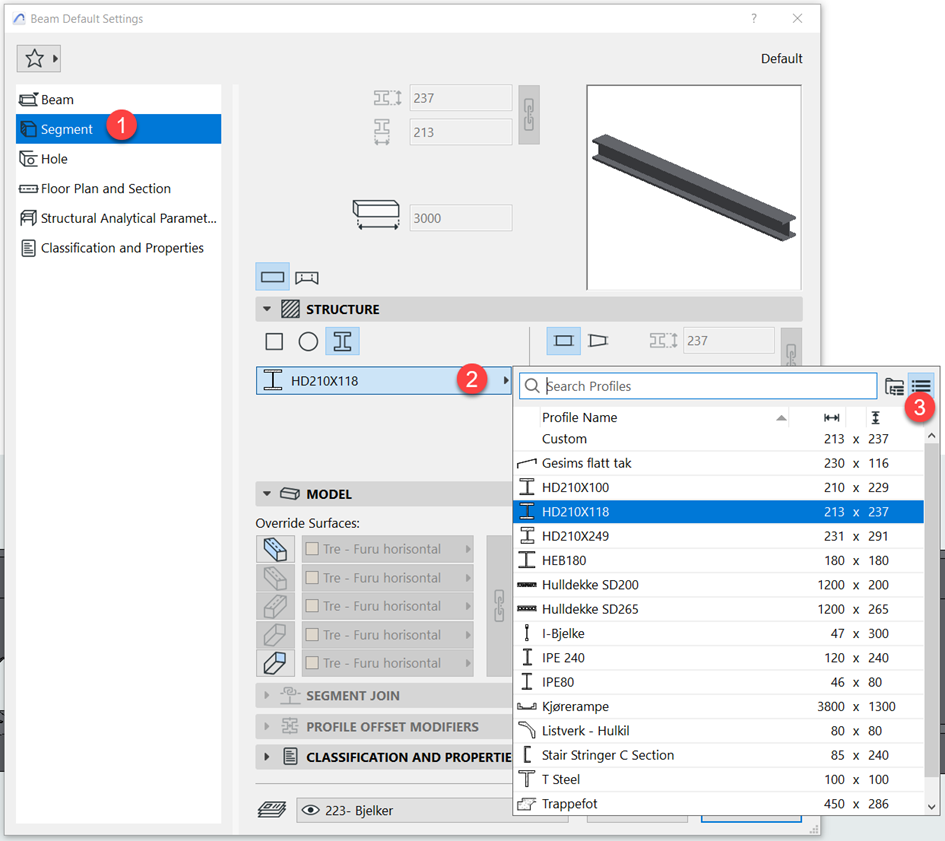Open Structural Analytical Parameters page
The height and width of the screenshot is (841, 945).
118,218
